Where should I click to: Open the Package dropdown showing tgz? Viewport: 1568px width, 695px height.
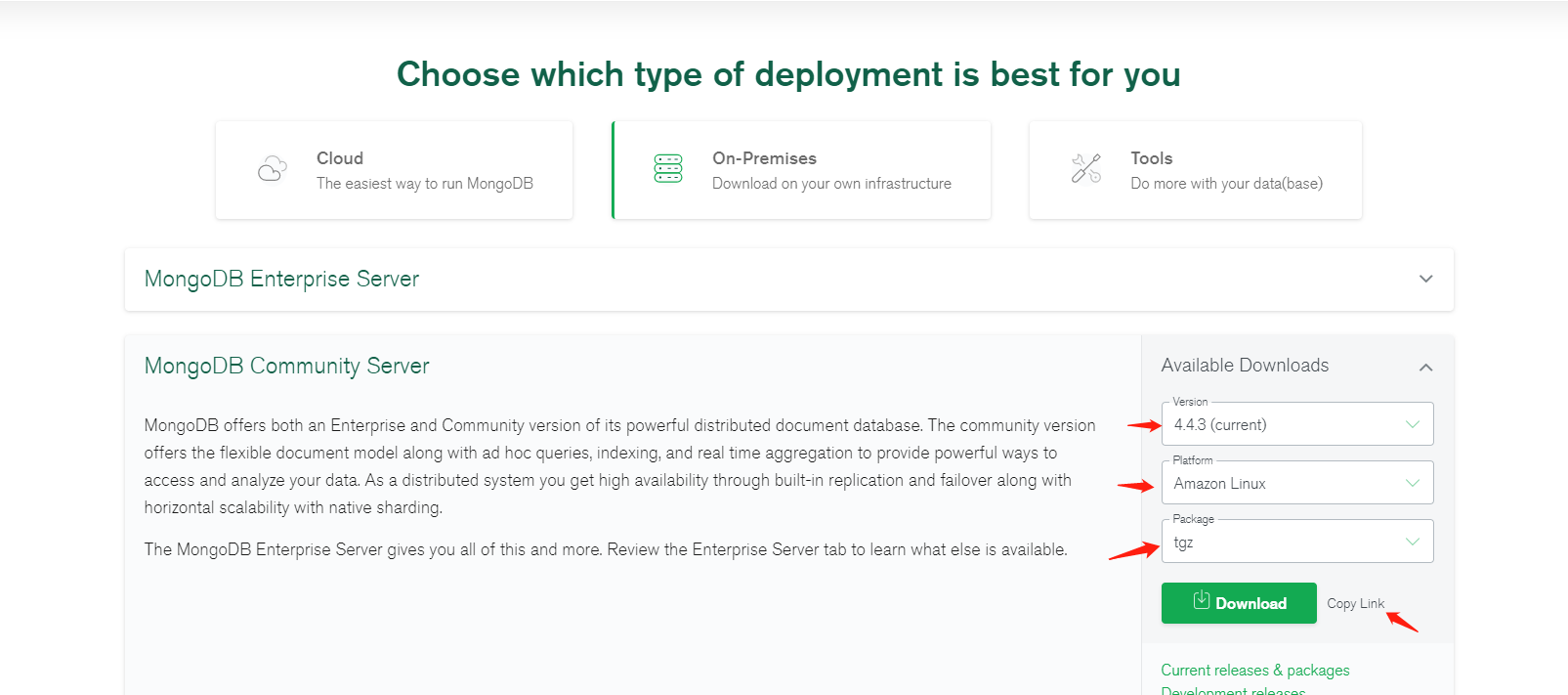(x=1296, y=542)
